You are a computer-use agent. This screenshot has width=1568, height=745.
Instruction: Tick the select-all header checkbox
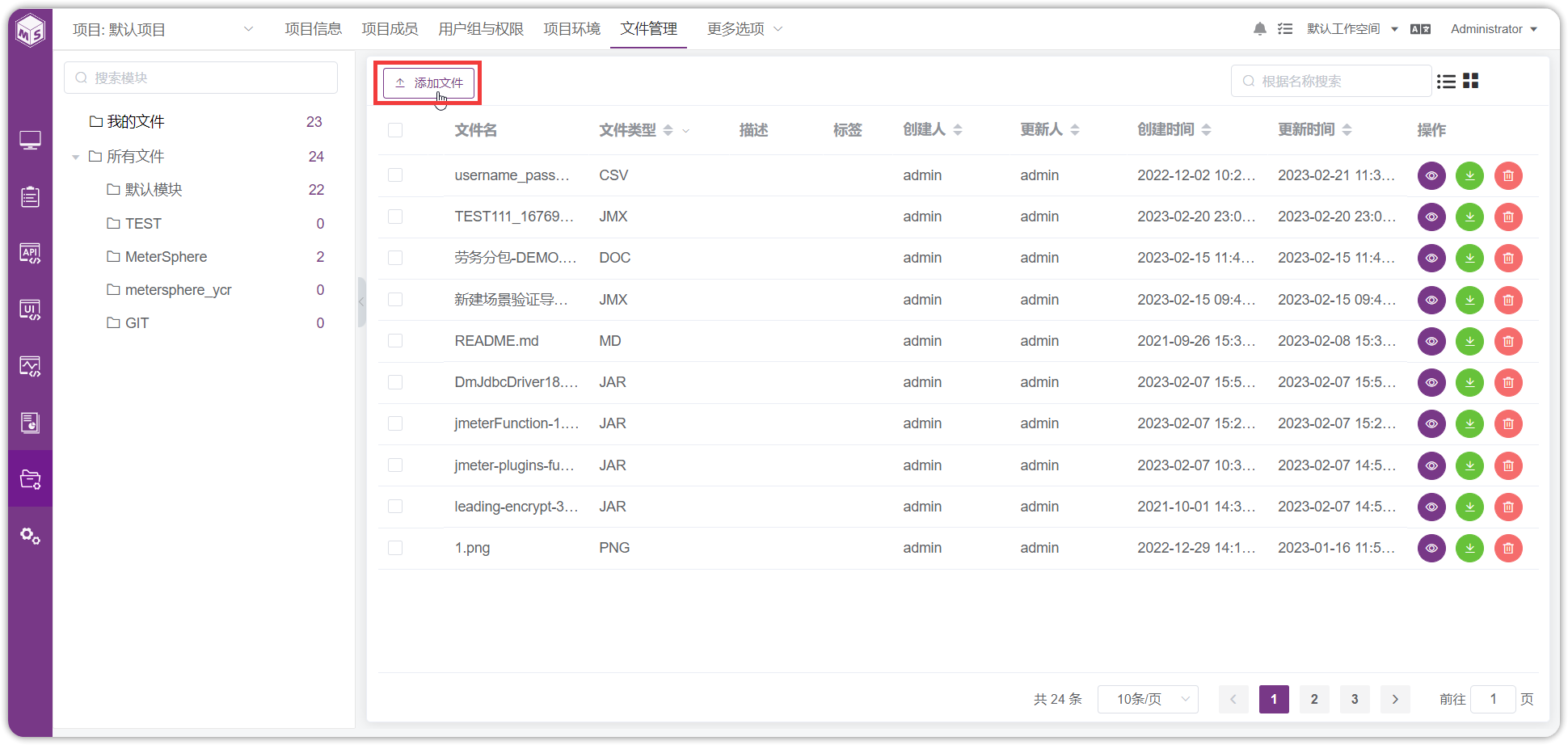pos(395,130)
